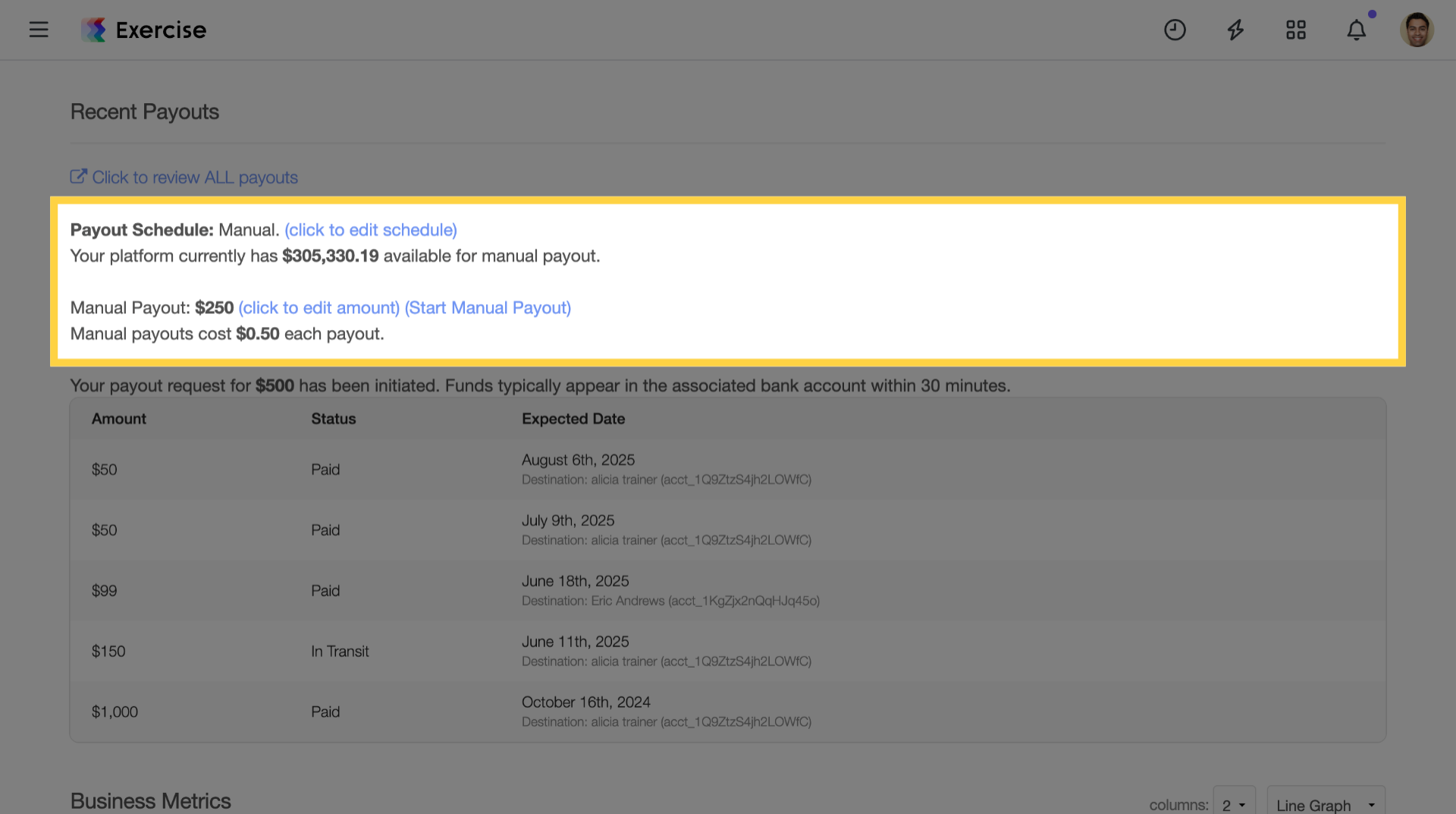Click the June 11th, 2025 date

576,642
